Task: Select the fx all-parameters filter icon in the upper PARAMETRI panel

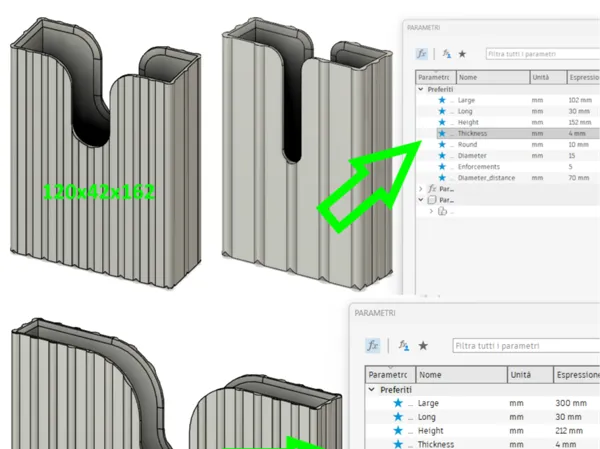Action: 421,54
